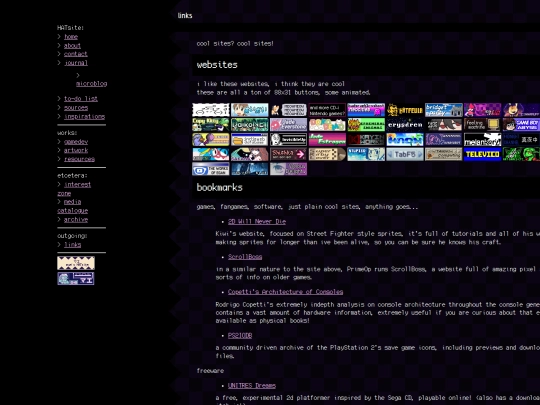Open the sources sidebar link

[76, 107]
